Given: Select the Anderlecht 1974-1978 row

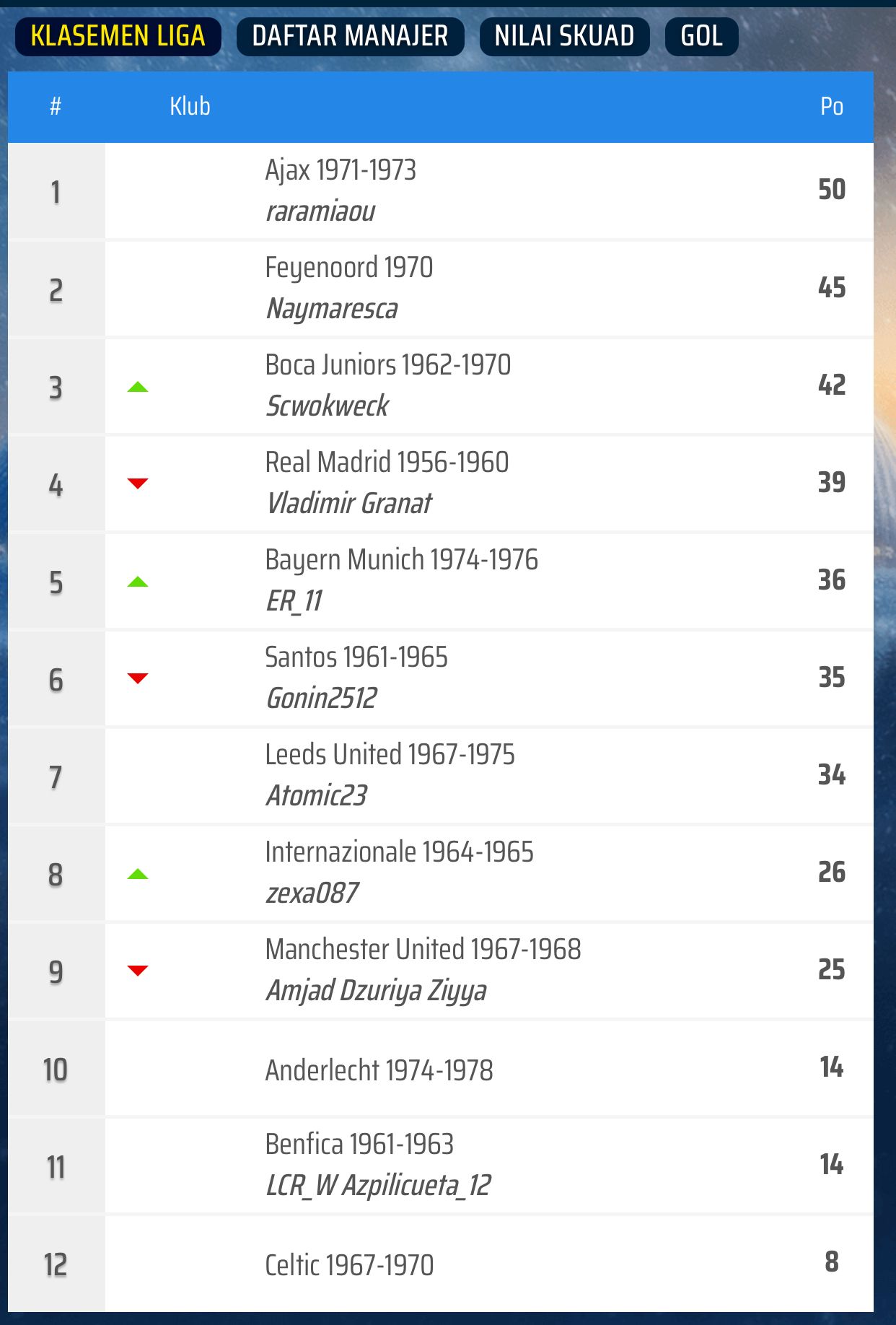Looking at the screenshot, I should click(x=379, y=1070).
